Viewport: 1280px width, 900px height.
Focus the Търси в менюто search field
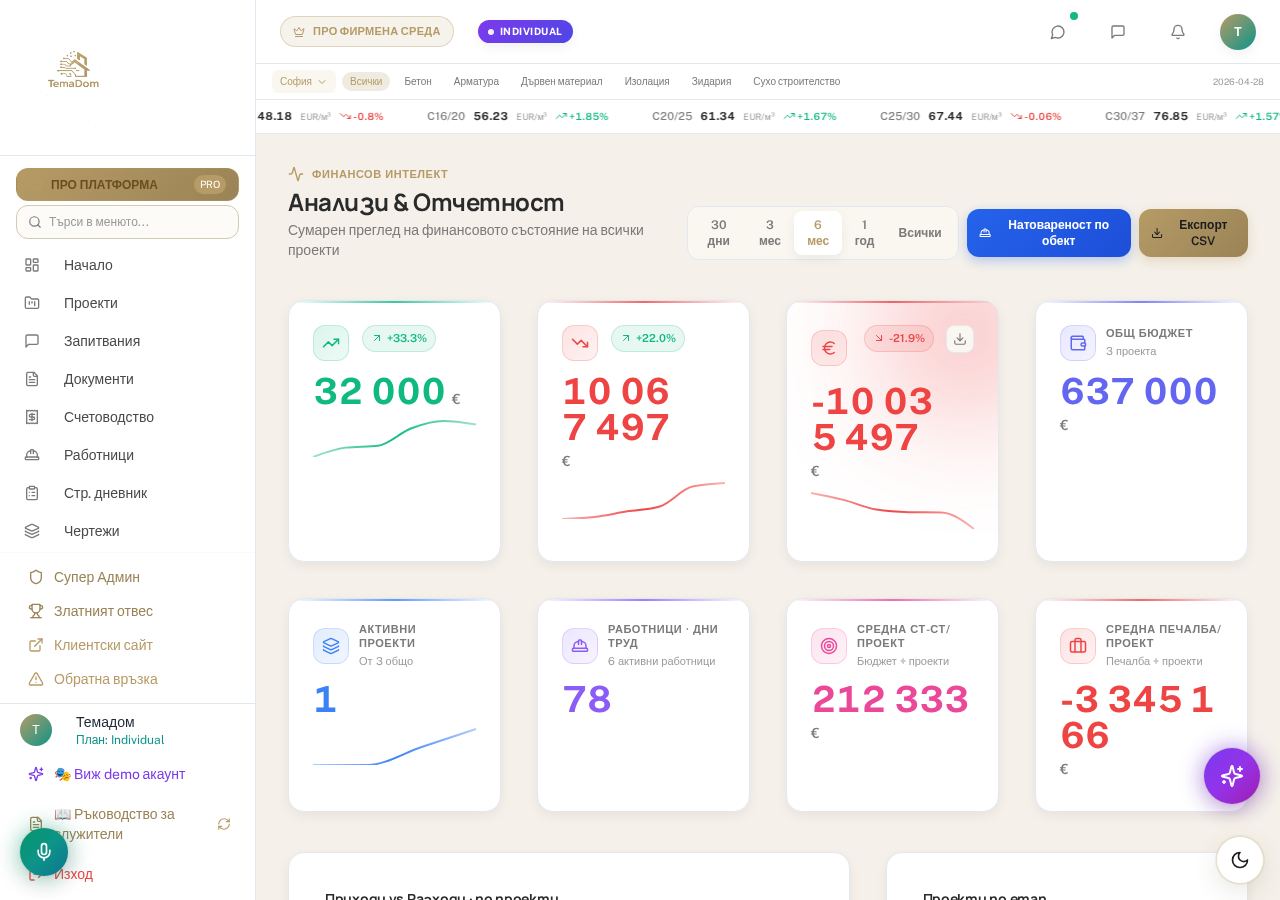[127, 222]
